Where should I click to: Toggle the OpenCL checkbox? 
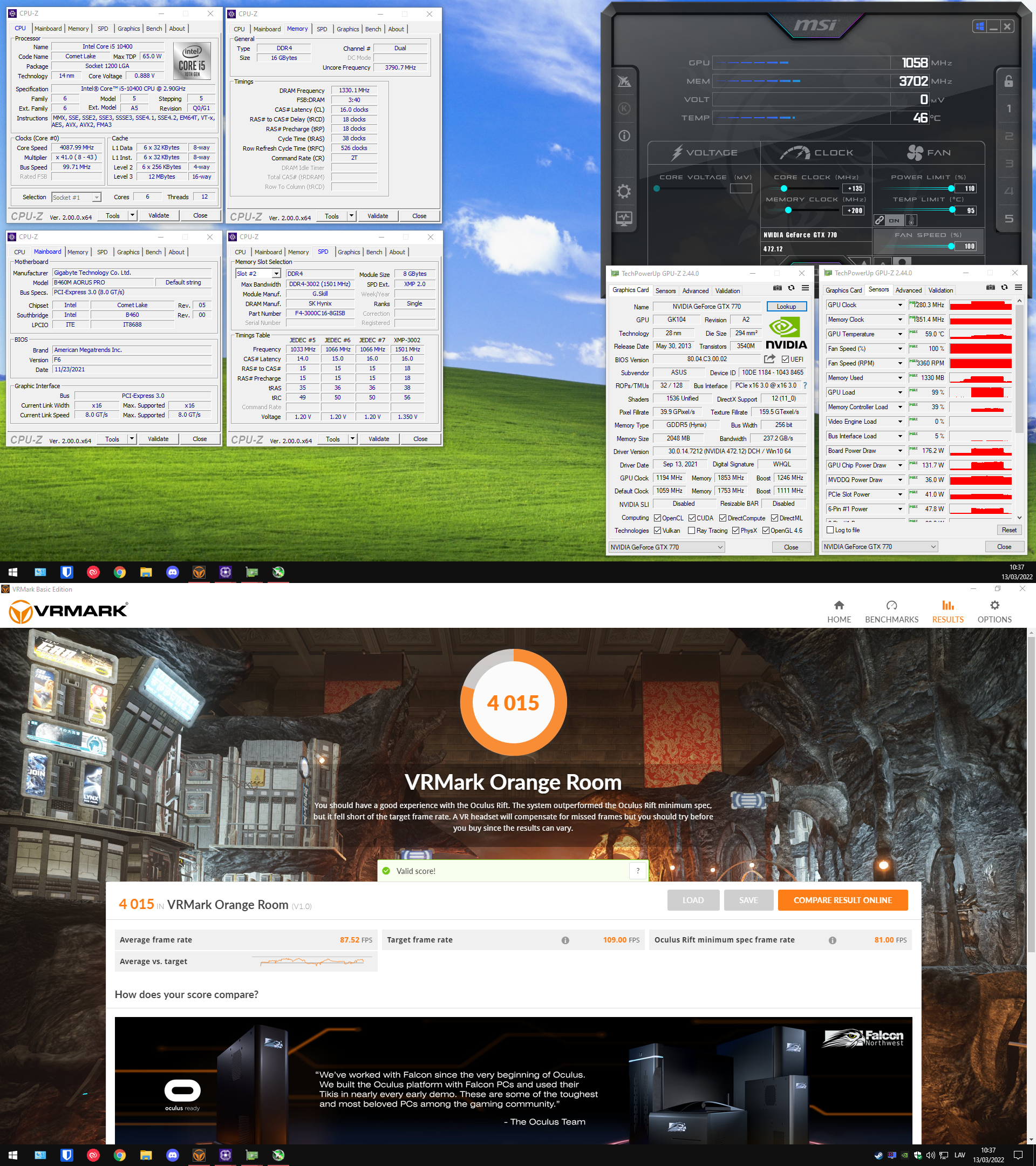pyautogui.click(x=657, y=518)
